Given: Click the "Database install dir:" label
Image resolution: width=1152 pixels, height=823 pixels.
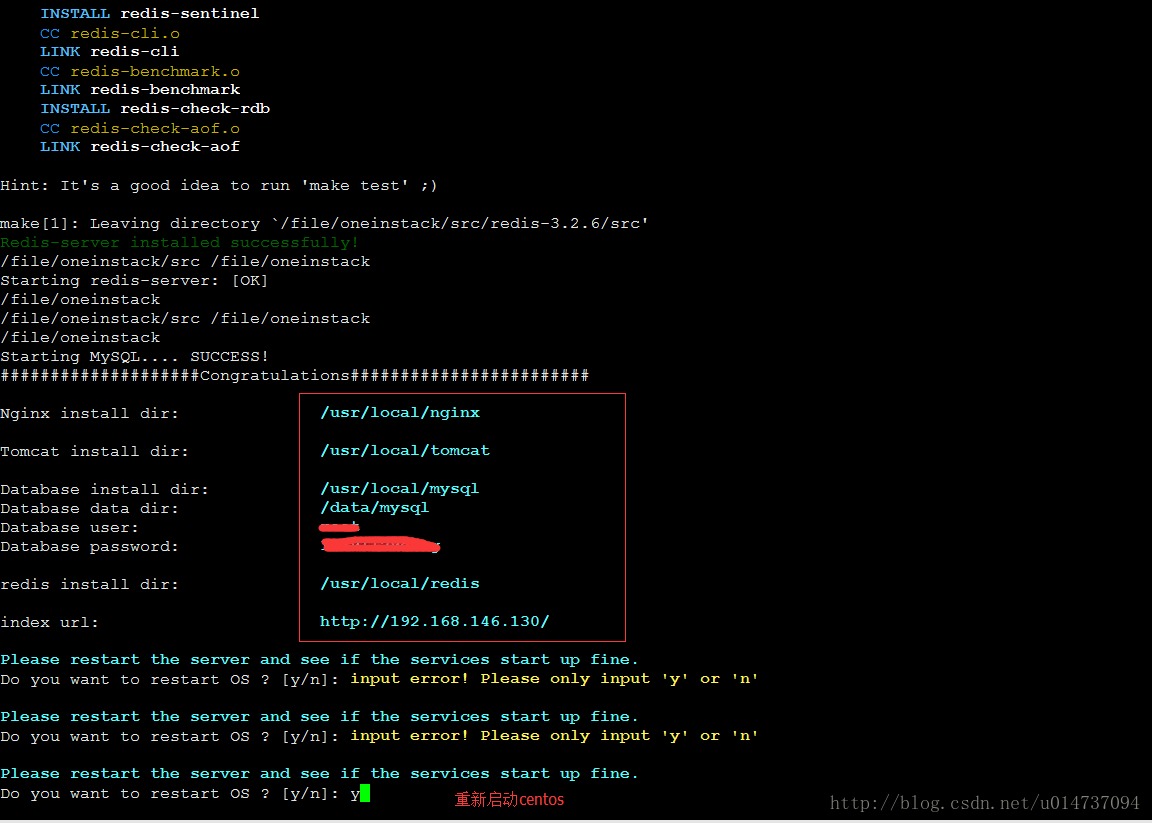Looking at the screenshot, I should 104,489.
